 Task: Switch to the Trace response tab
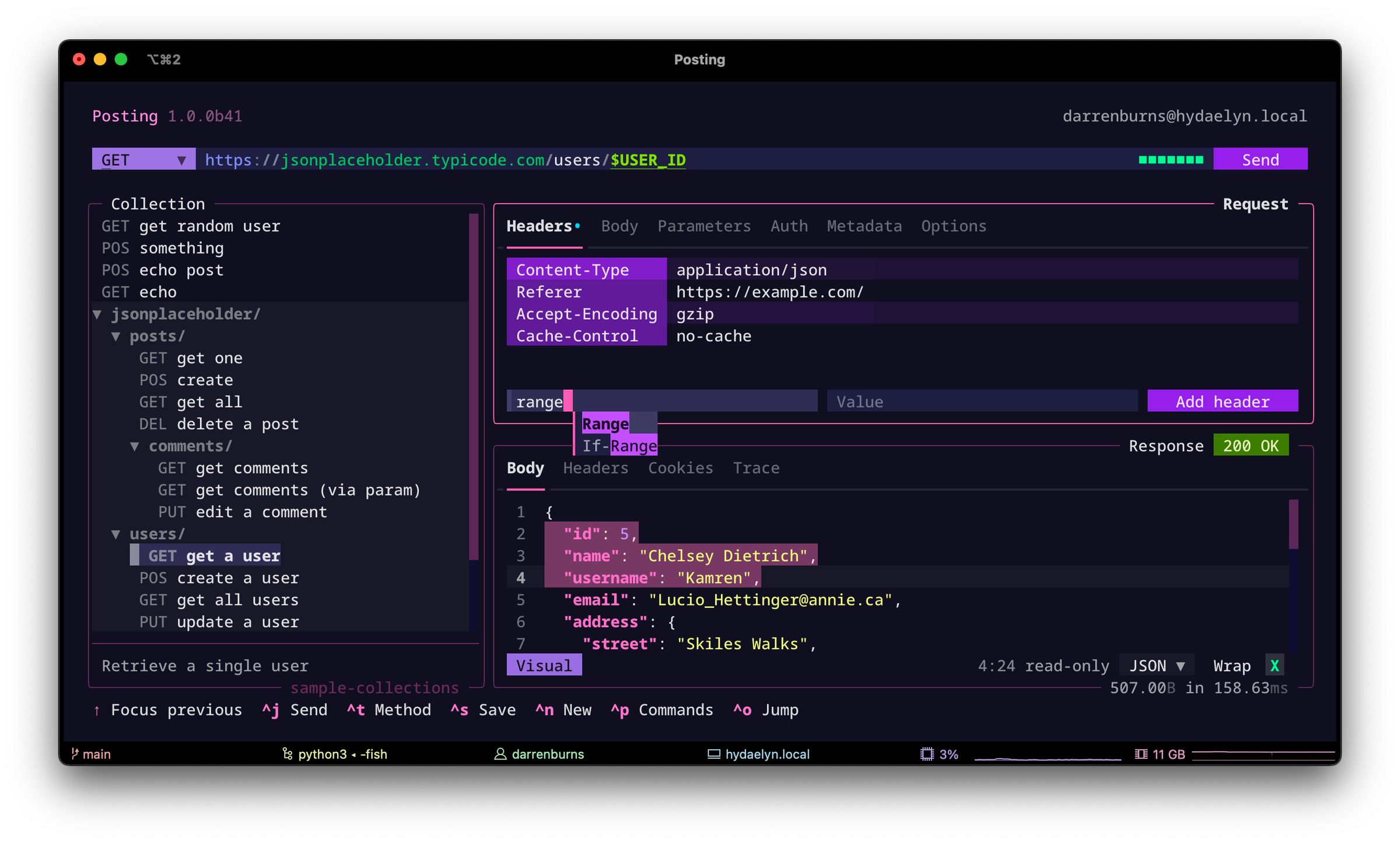[756, 468]
